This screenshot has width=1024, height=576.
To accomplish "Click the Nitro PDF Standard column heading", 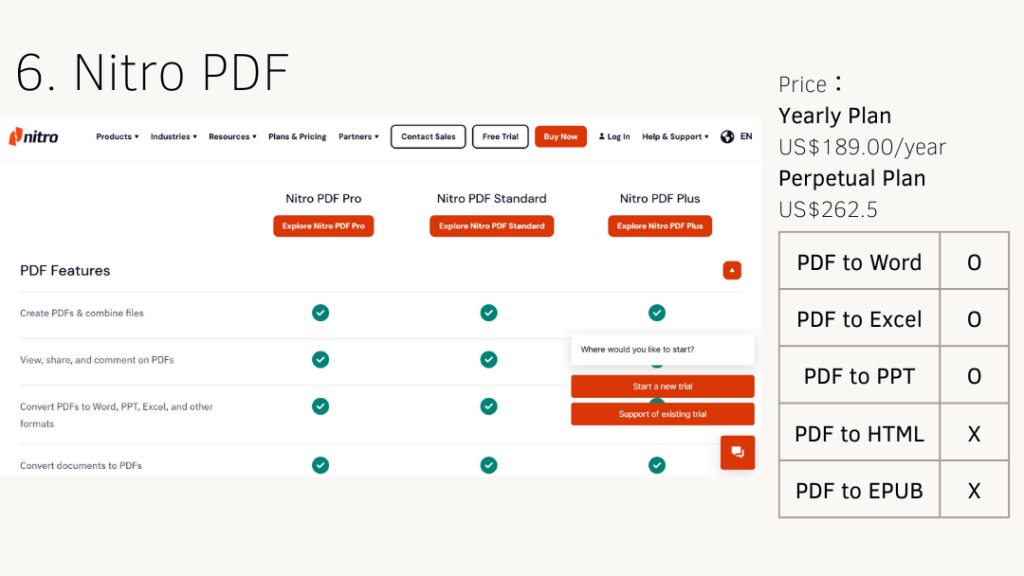I will pyautogui.click(x=492, y=199).
